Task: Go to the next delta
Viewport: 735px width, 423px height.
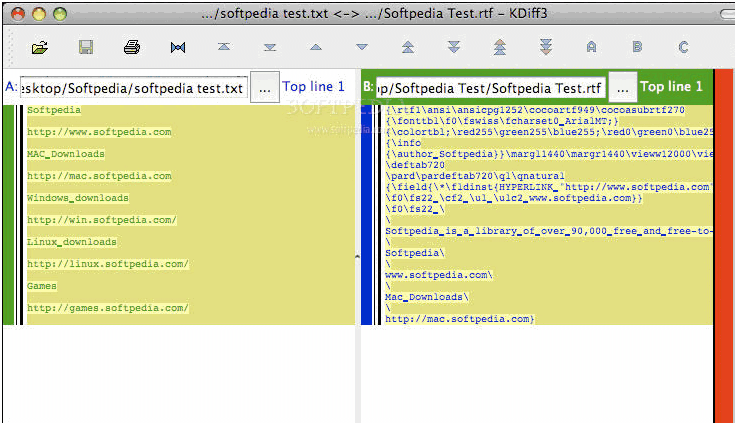Action: pos(362,47)
